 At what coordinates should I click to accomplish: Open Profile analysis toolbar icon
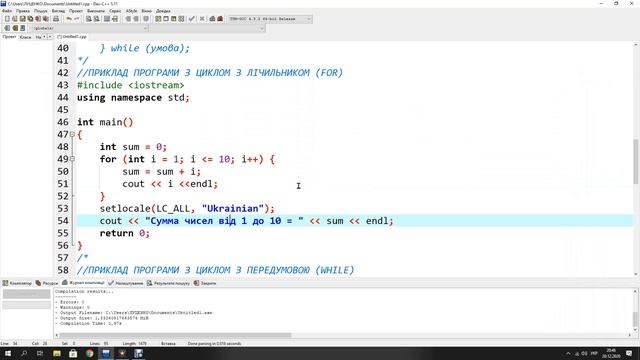(x=212, y=19)
